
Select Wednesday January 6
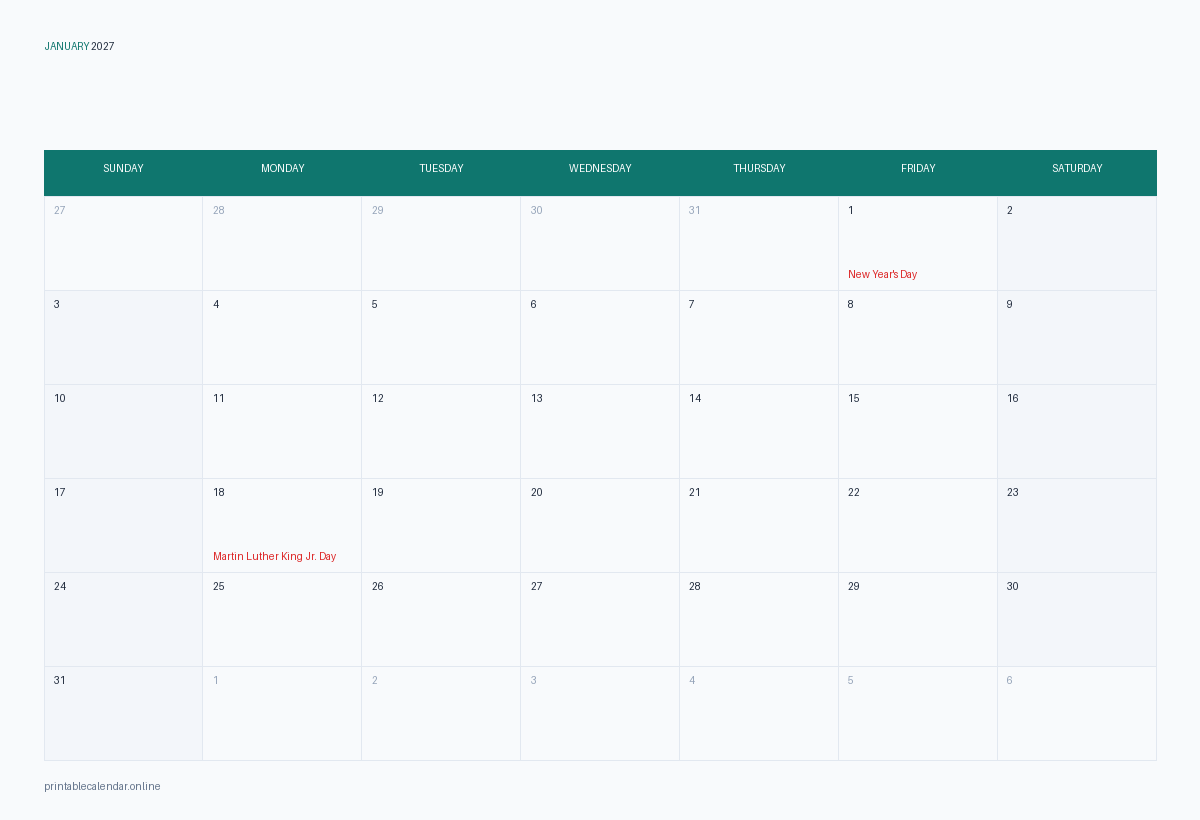tap(534, 305)
